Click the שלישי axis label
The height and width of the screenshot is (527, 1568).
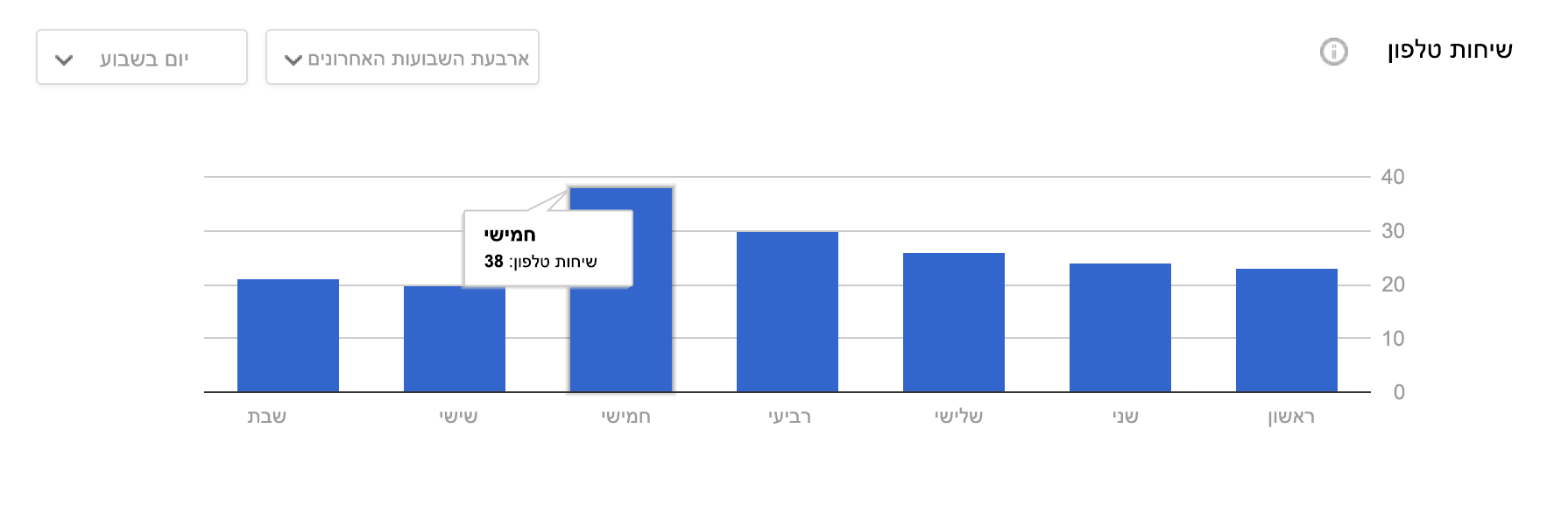[958, 417]
